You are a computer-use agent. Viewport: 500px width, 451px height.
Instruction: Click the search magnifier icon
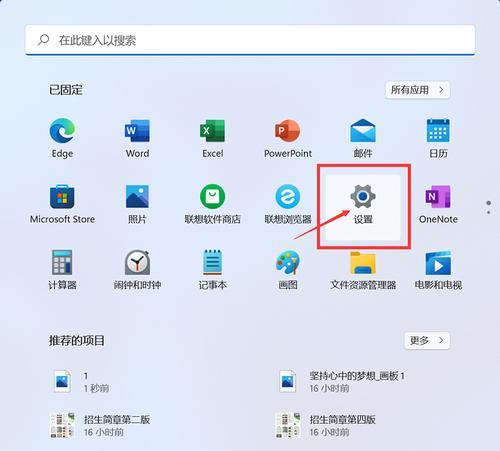coord(44,40)
